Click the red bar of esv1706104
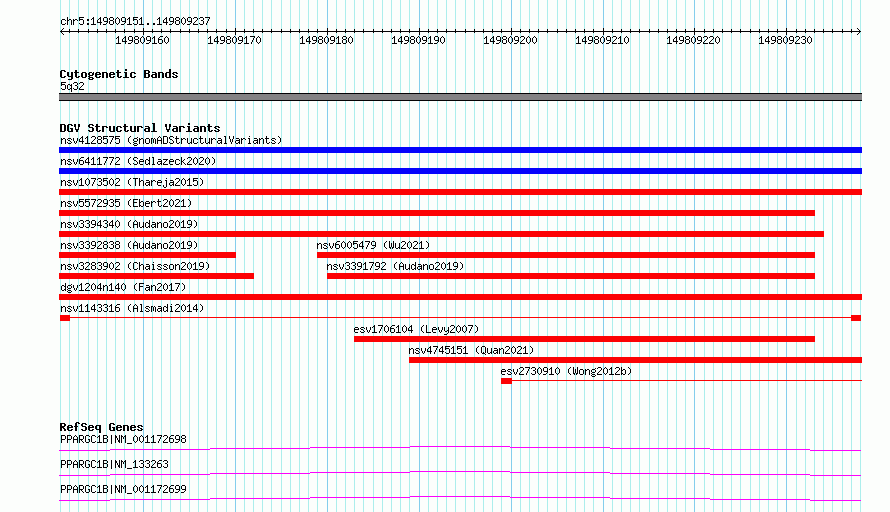 point(585,339)
